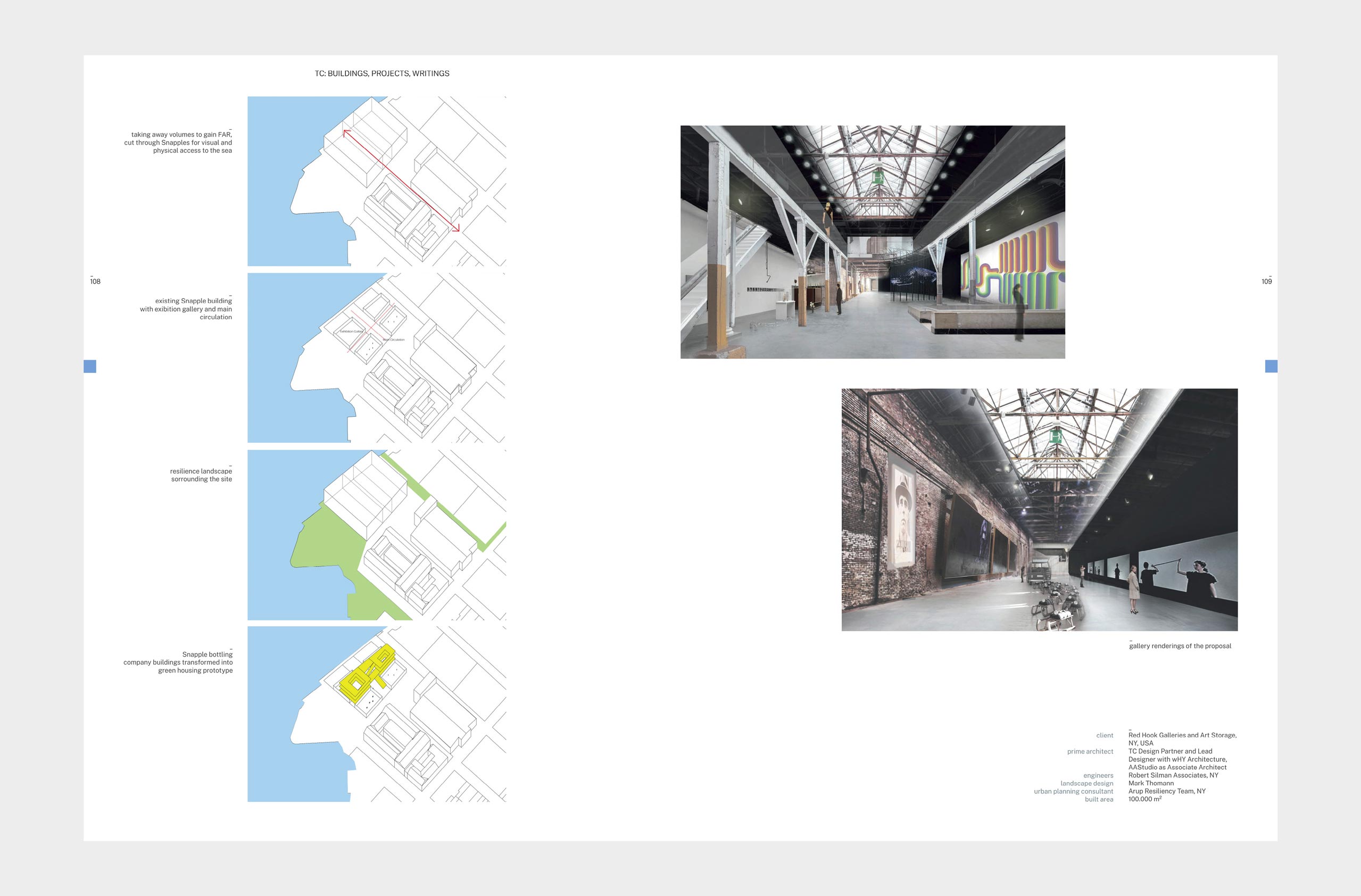The image size is (1361, 896).
Task: Click the existing Snapple building diagram
Action: [x=376, y=358]
